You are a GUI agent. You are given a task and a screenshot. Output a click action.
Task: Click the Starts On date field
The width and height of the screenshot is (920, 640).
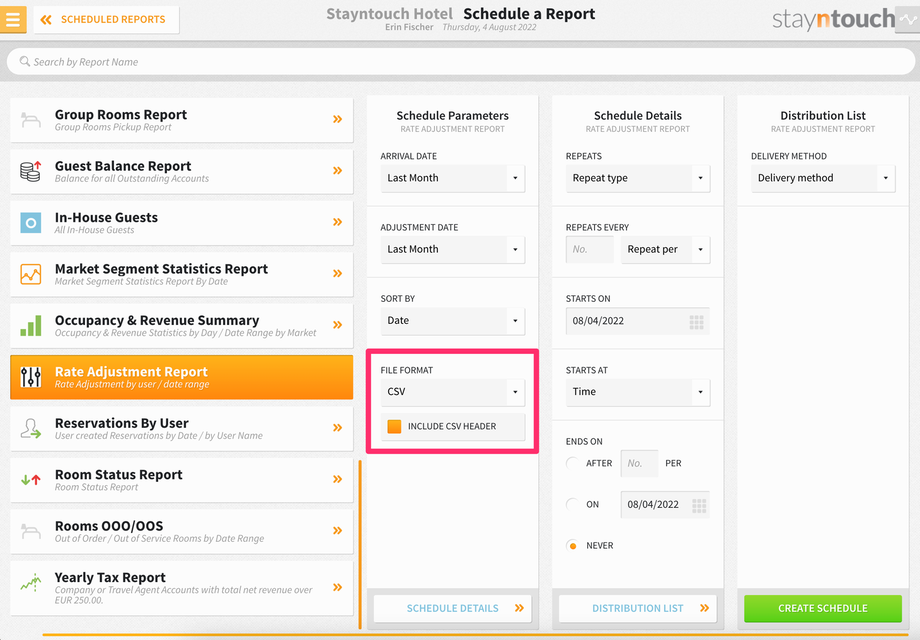tap(638, 321)
